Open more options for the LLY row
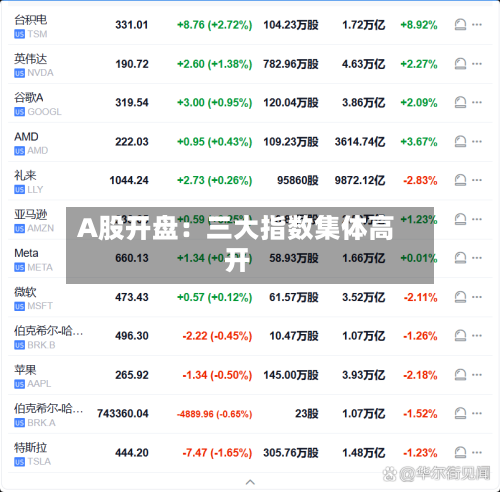This screenshot has width=500, height=492. click(477, 180)
